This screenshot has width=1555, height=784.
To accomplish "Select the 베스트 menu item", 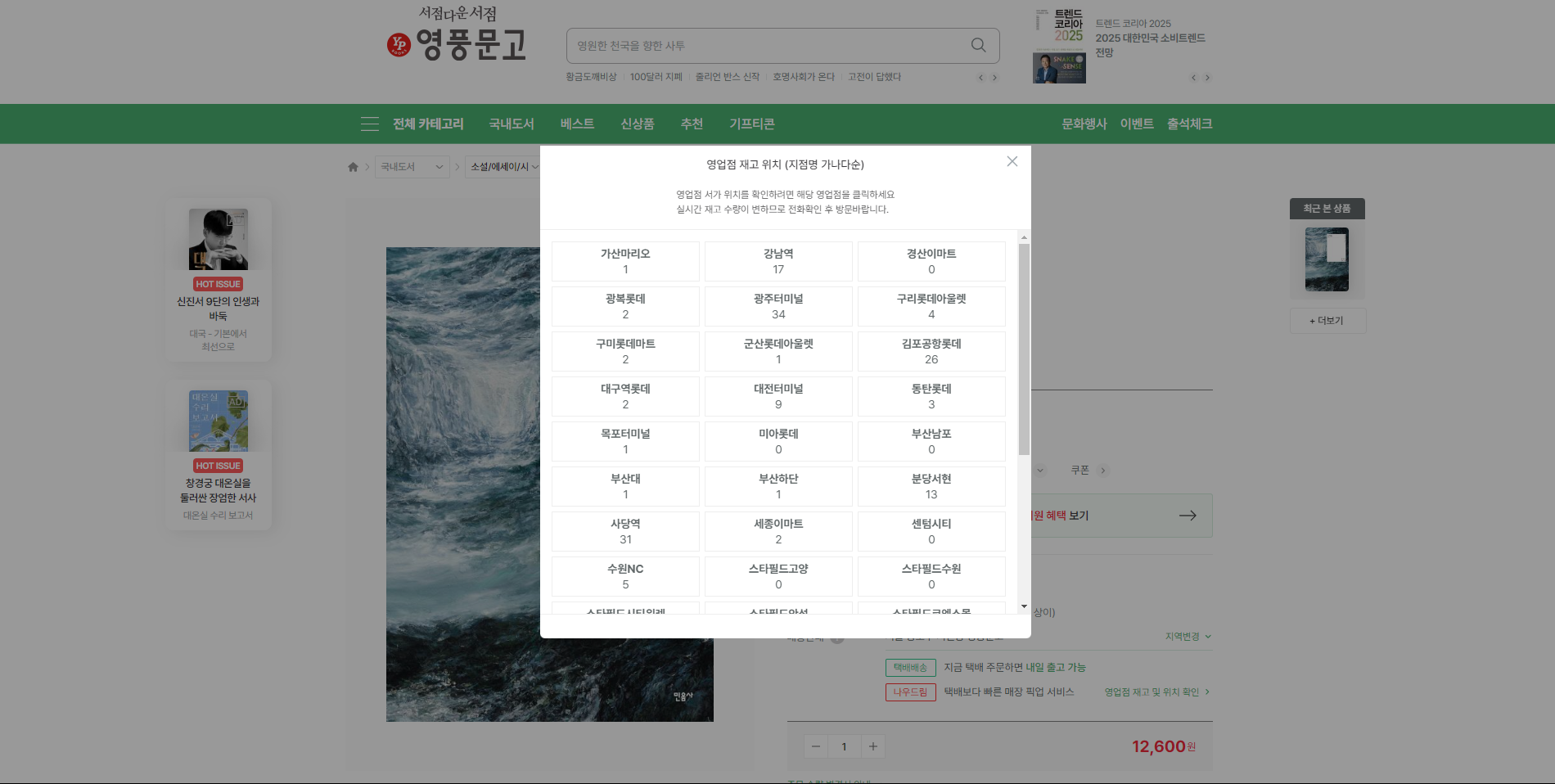I will [x=576, y=124].
